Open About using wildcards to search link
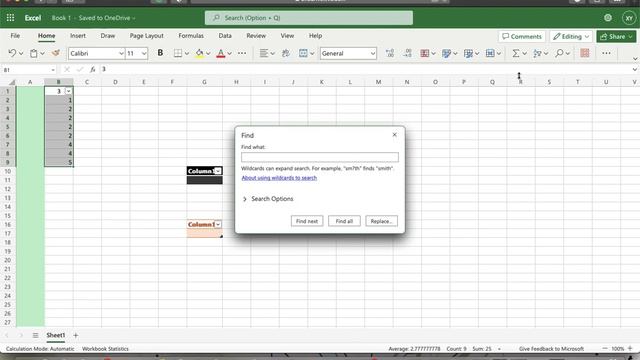640x360 pixels. pos(279,178)
